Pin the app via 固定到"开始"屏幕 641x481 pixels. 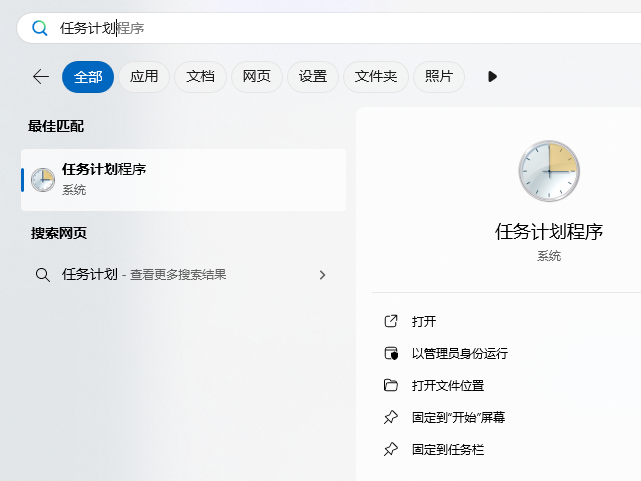[x=458, y=417]
